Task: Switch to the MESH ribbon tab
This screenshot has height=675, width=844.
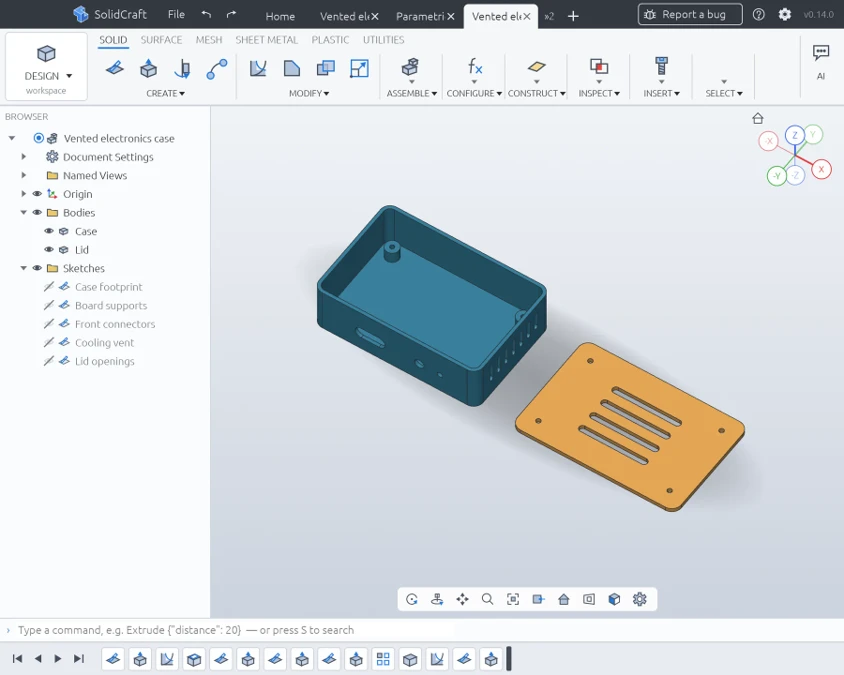Action: click(209, 40)
